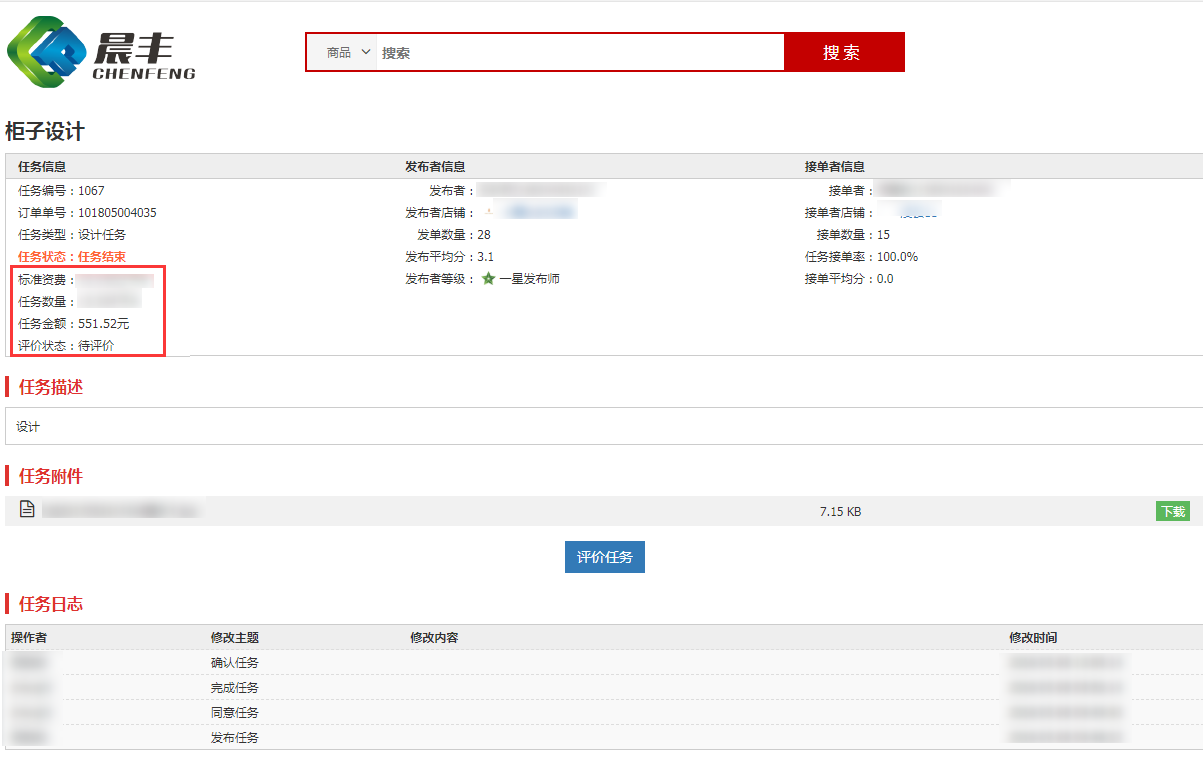Select the 修改主题 column header
1203x757 pixels.
point(234,638)
